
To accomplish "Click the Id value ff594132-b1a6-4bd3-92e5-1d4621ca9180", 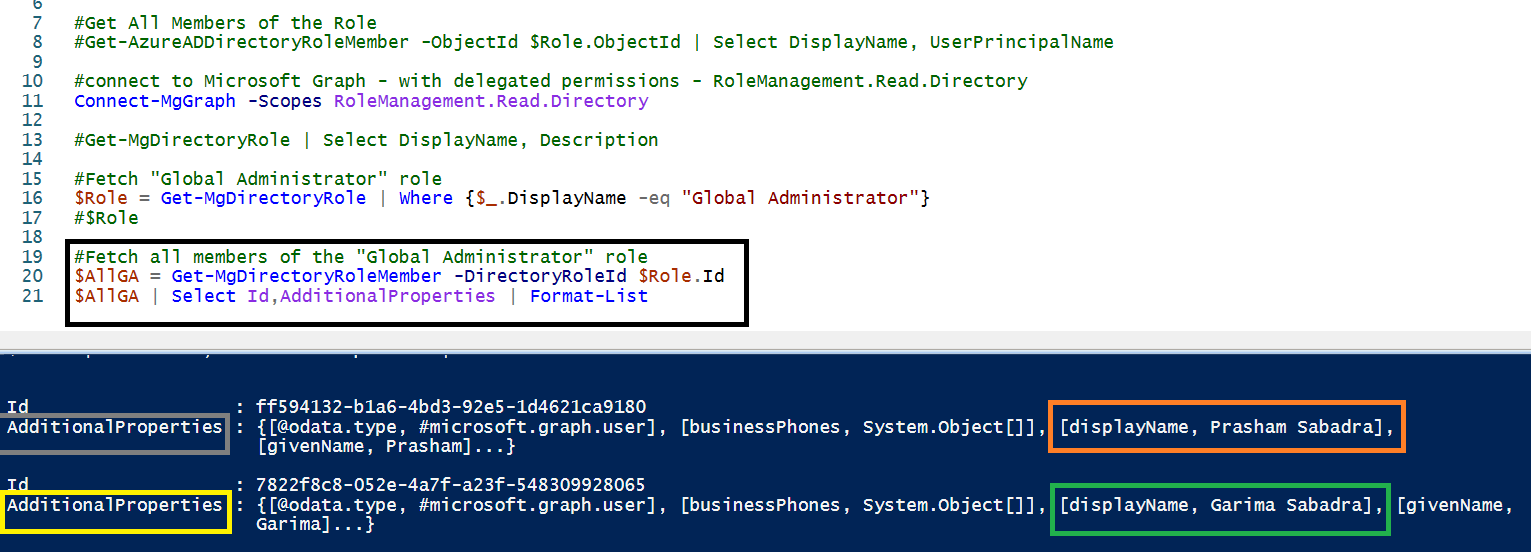I will point(451,407).
